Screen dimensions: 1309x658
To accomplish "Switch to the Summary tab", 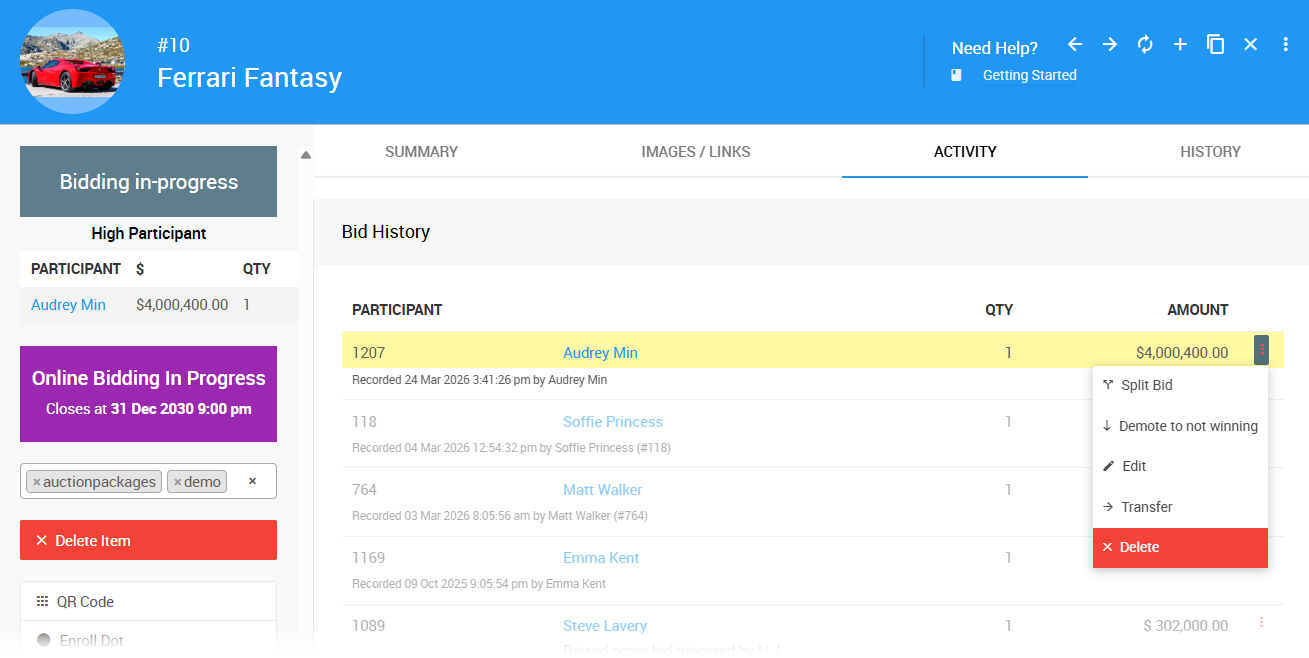I will coord(421,152).
